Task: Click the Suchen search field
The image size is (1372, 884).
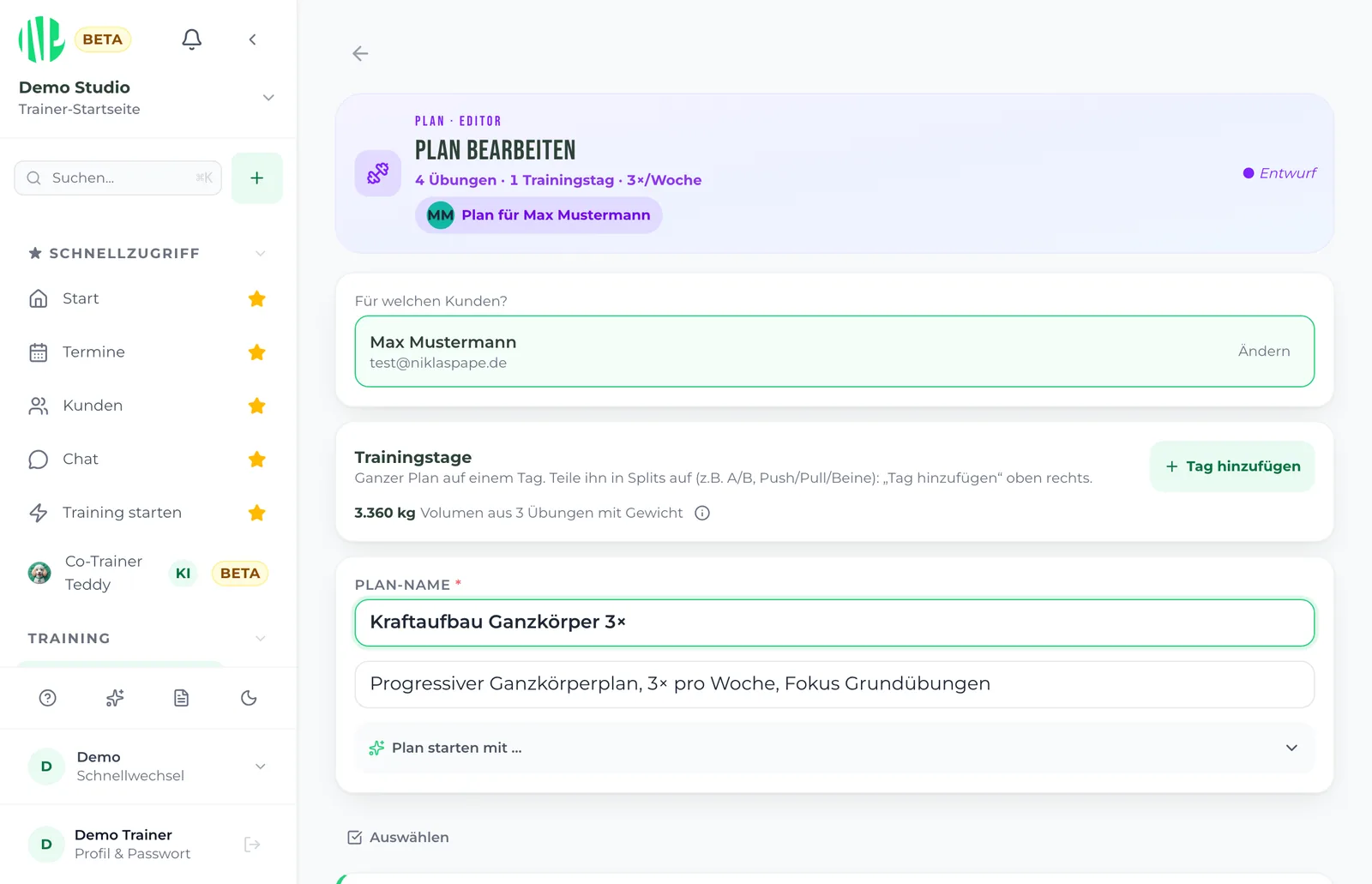Action: tap(118, 178)
